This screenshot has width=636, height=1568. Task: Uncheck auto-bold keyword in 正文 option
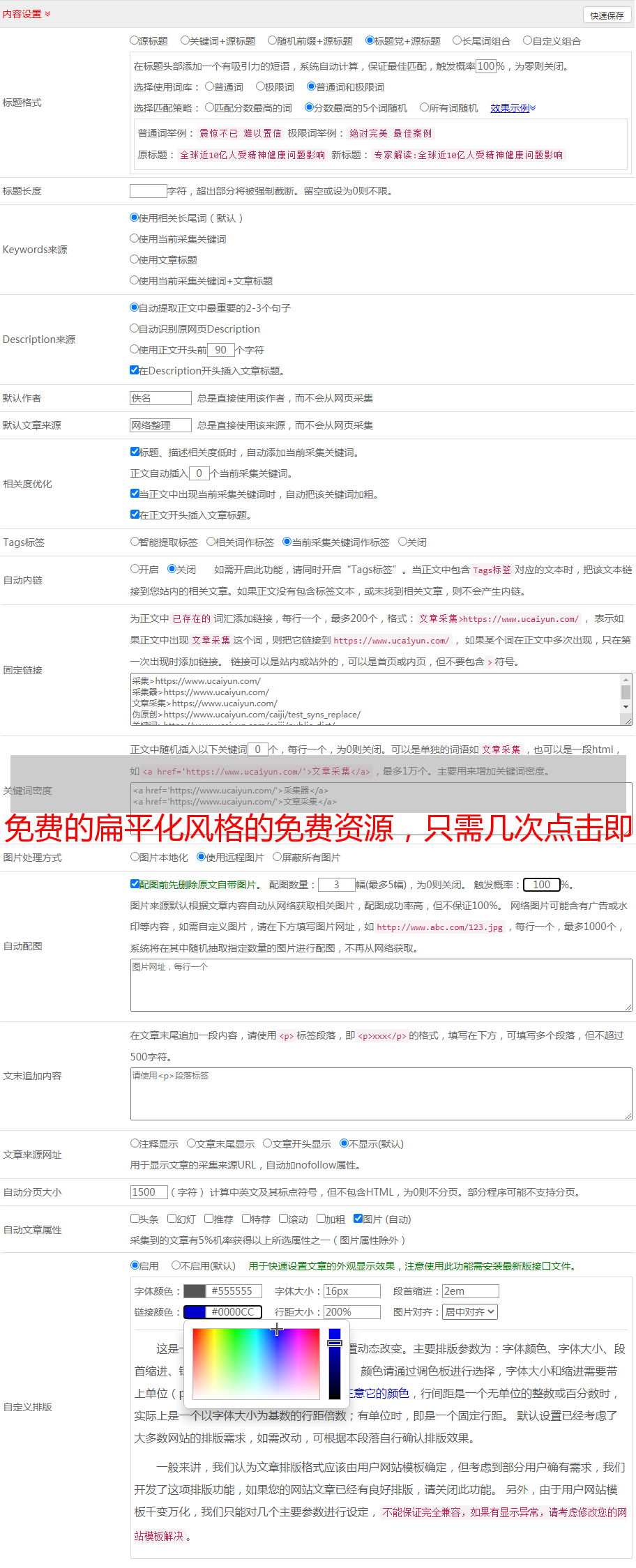coord(135,494)
